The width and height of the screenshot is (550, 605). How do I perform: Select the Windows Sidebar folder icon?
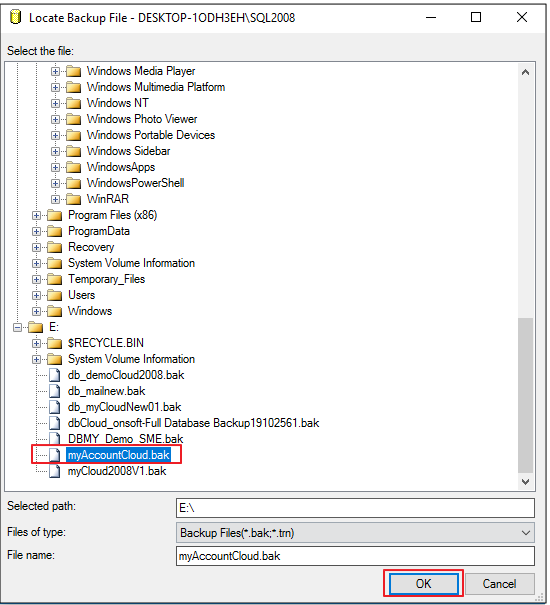(x=73, y=151)
